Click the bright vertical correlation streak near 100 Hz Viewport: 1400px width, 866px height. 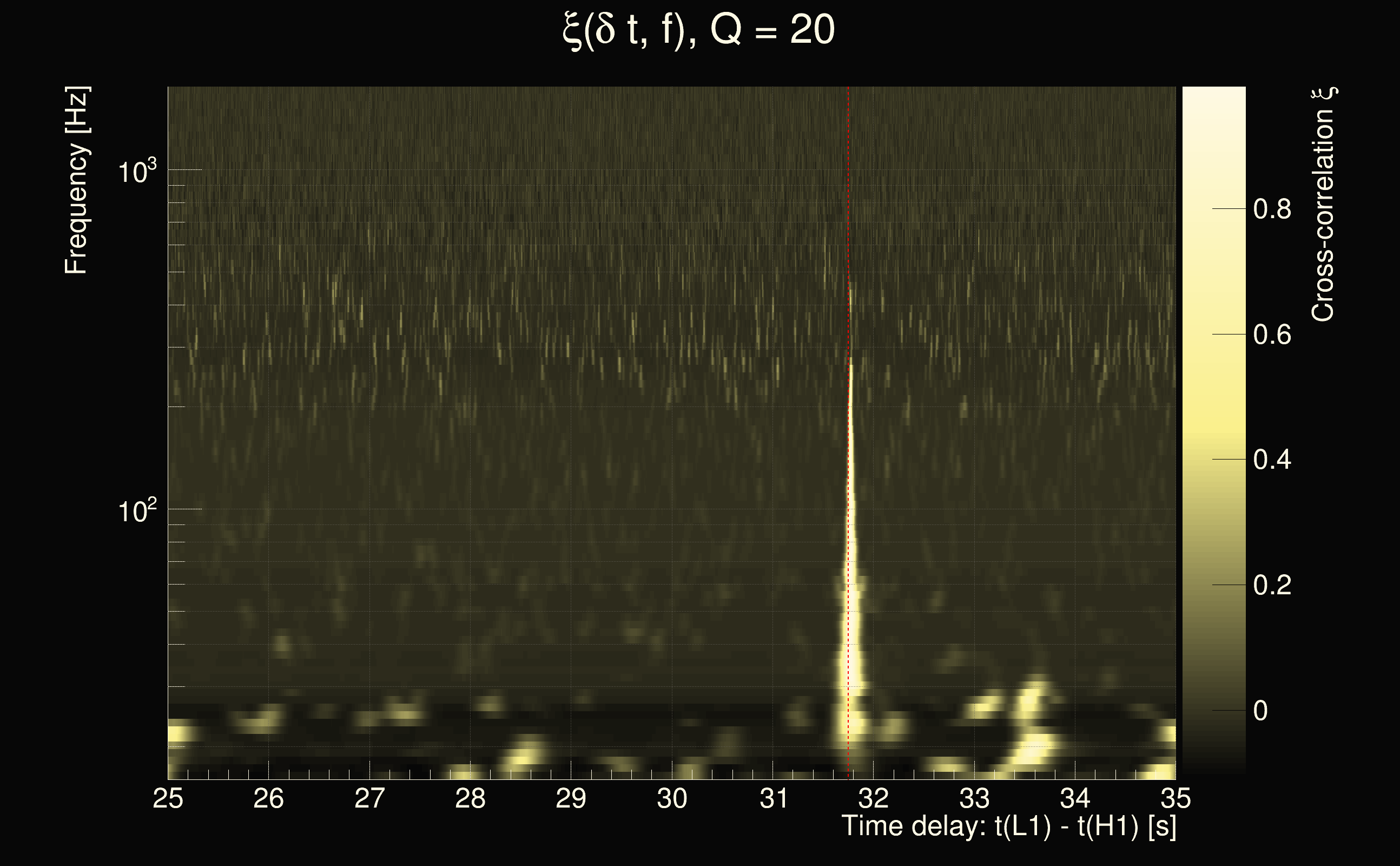tap(851, 510)
